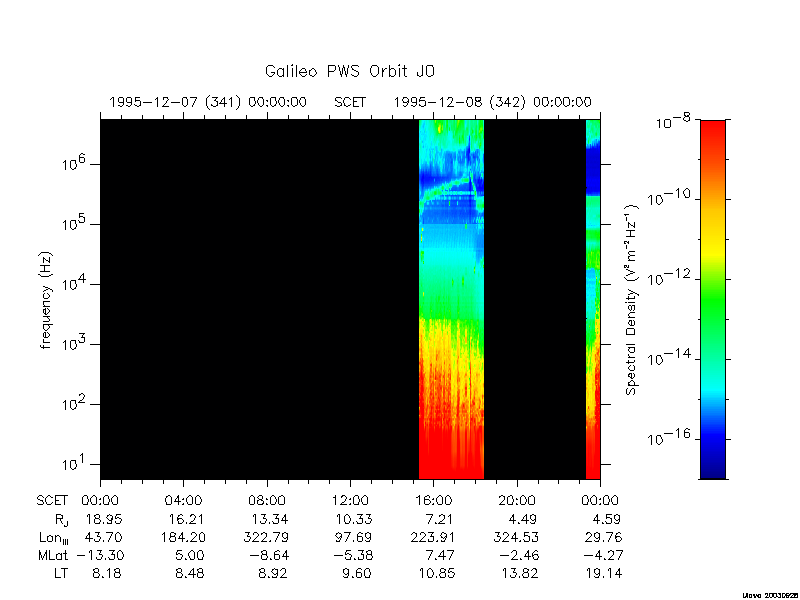This screenshot has width=800, height=600.
Task: Select the local time value 8.92
Action: tap(273, 573)
